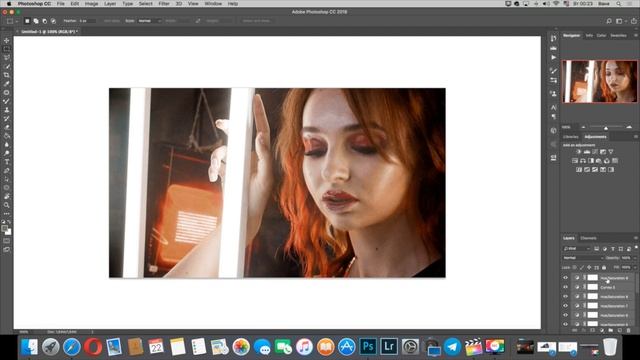Click the background color swatch

point(9,233)
